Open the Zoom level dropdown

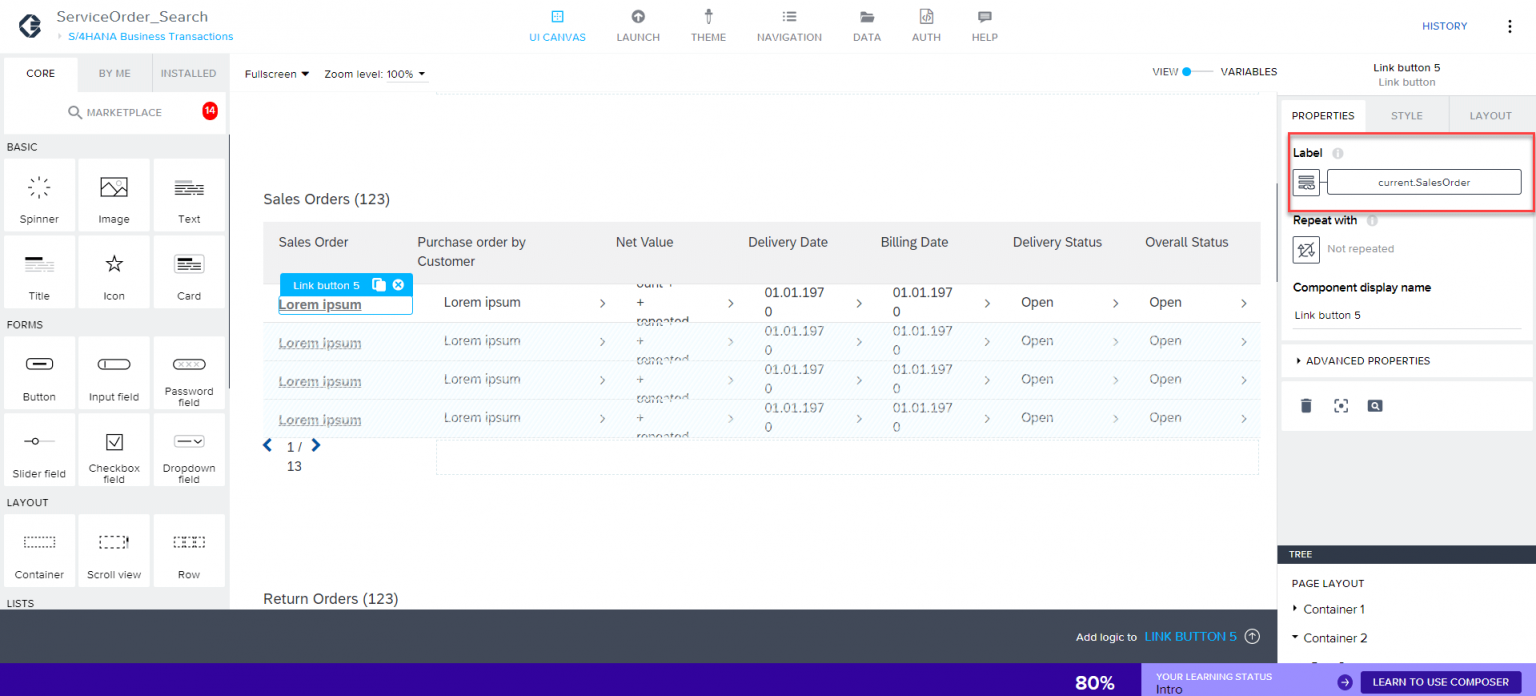[x=375, y=73]
